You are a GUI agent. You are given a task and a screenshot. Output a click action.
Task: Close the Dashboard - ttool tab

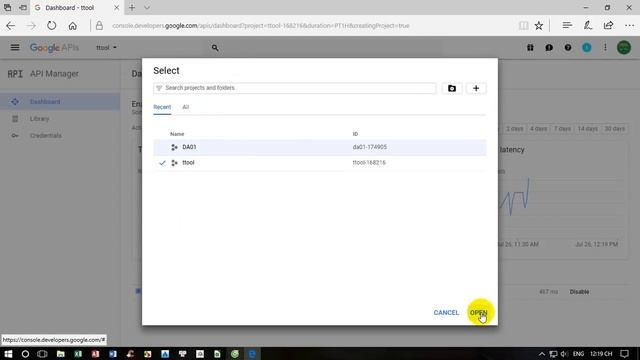tap(116, 7)
